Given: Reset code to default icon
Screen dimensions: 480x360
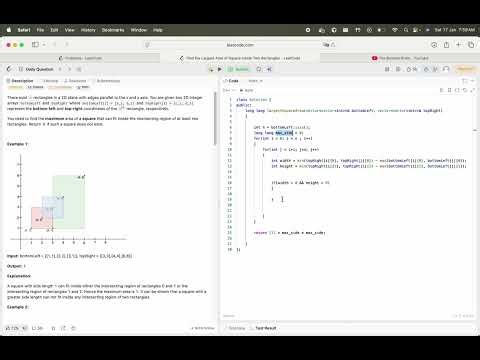Looking at the screenshot, I should click(x=465, y=90).
